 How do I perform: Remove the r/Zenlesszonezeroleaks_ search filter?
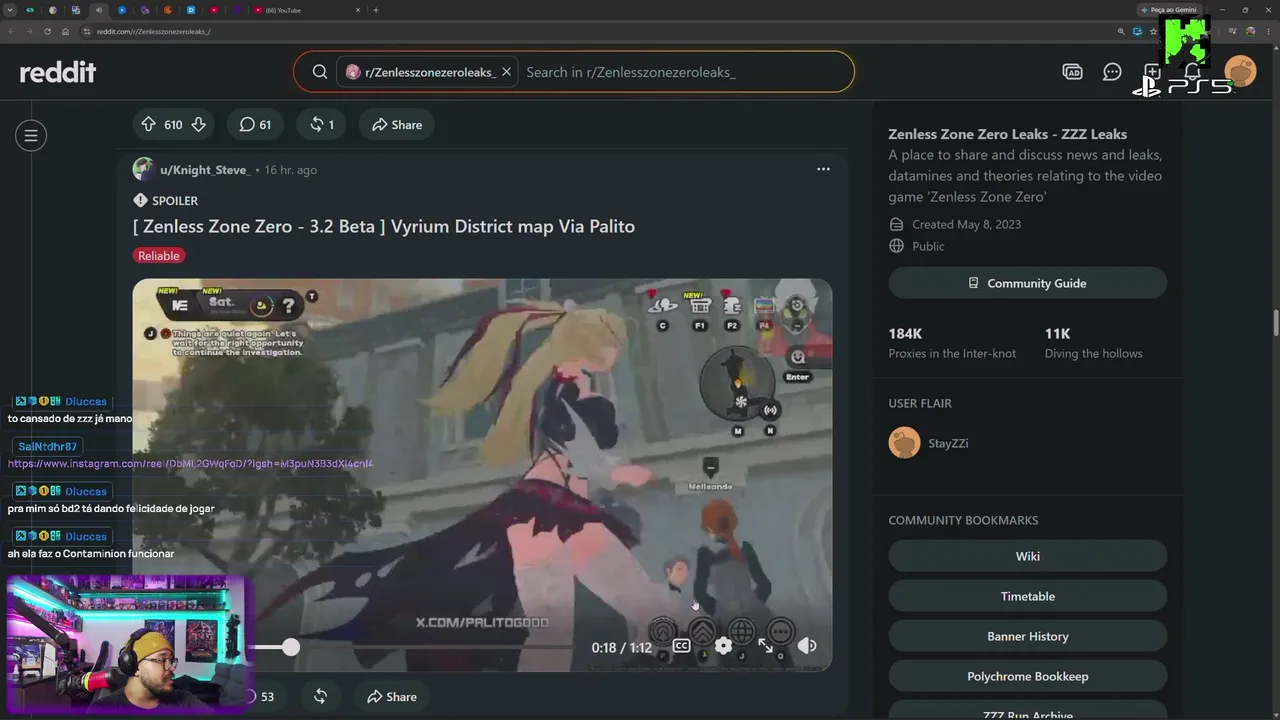coord(506,72)
